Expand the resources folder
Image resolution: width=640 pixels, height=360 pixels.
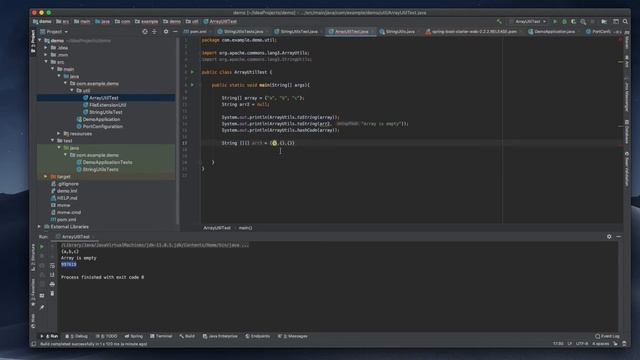click(x=59, y=133)
